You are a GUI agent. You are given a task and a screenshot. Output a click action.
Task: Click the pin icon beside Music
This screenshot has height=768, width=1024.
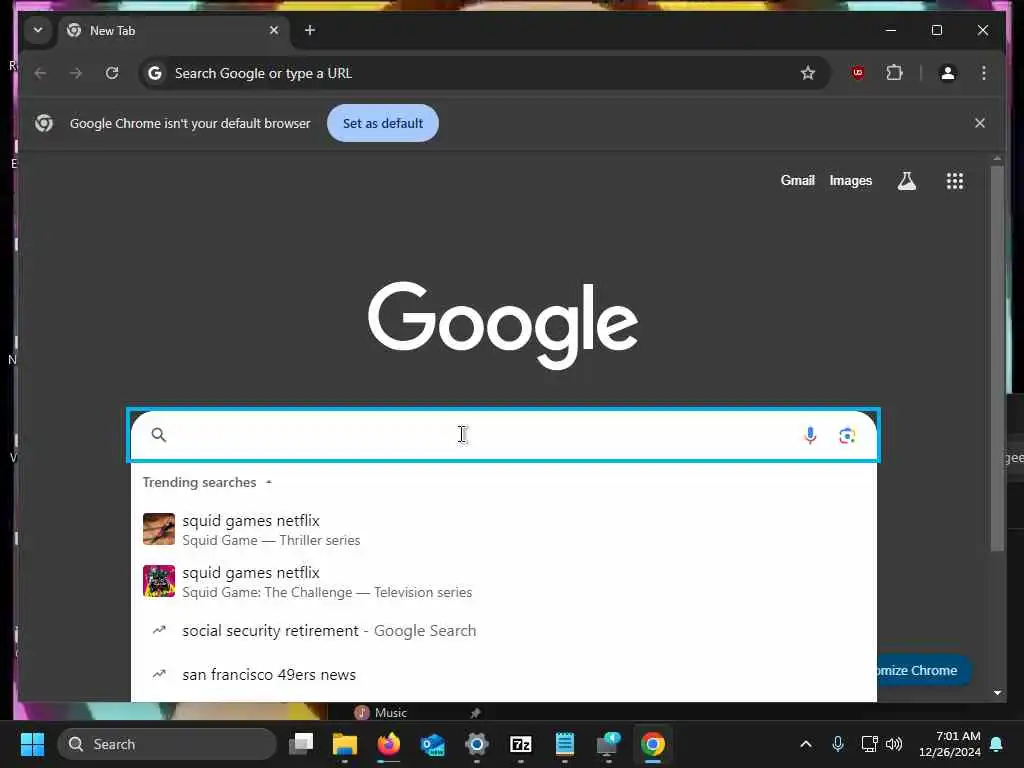475,712
